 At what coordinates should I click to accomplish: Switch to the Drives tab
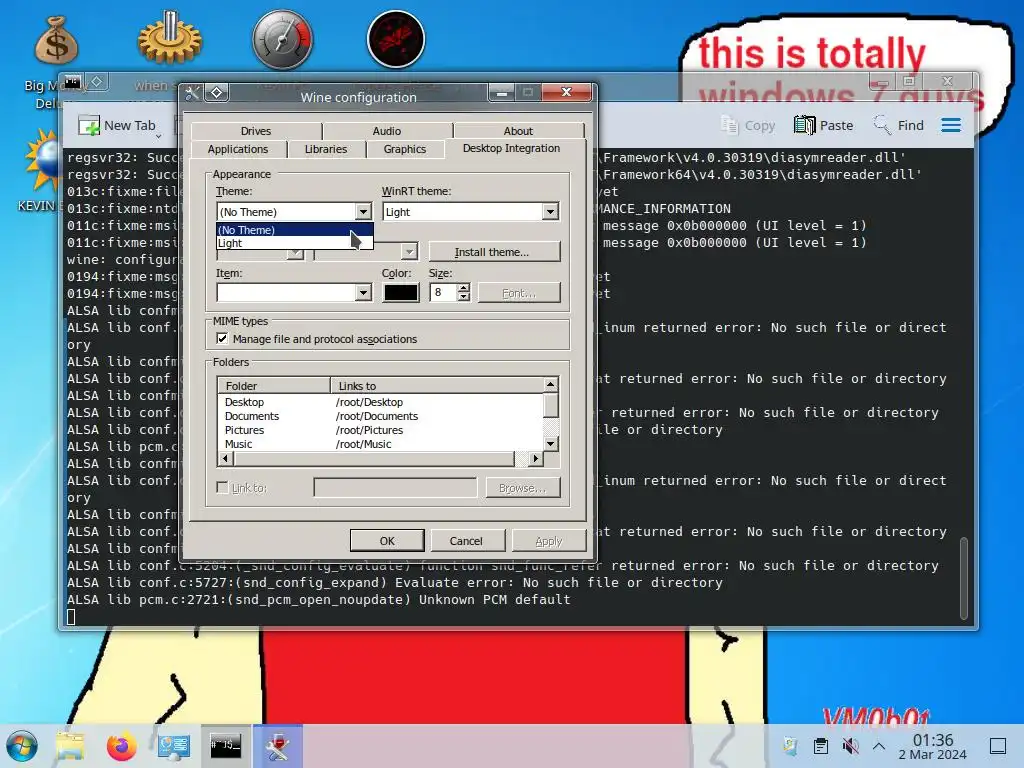[256, 131]
